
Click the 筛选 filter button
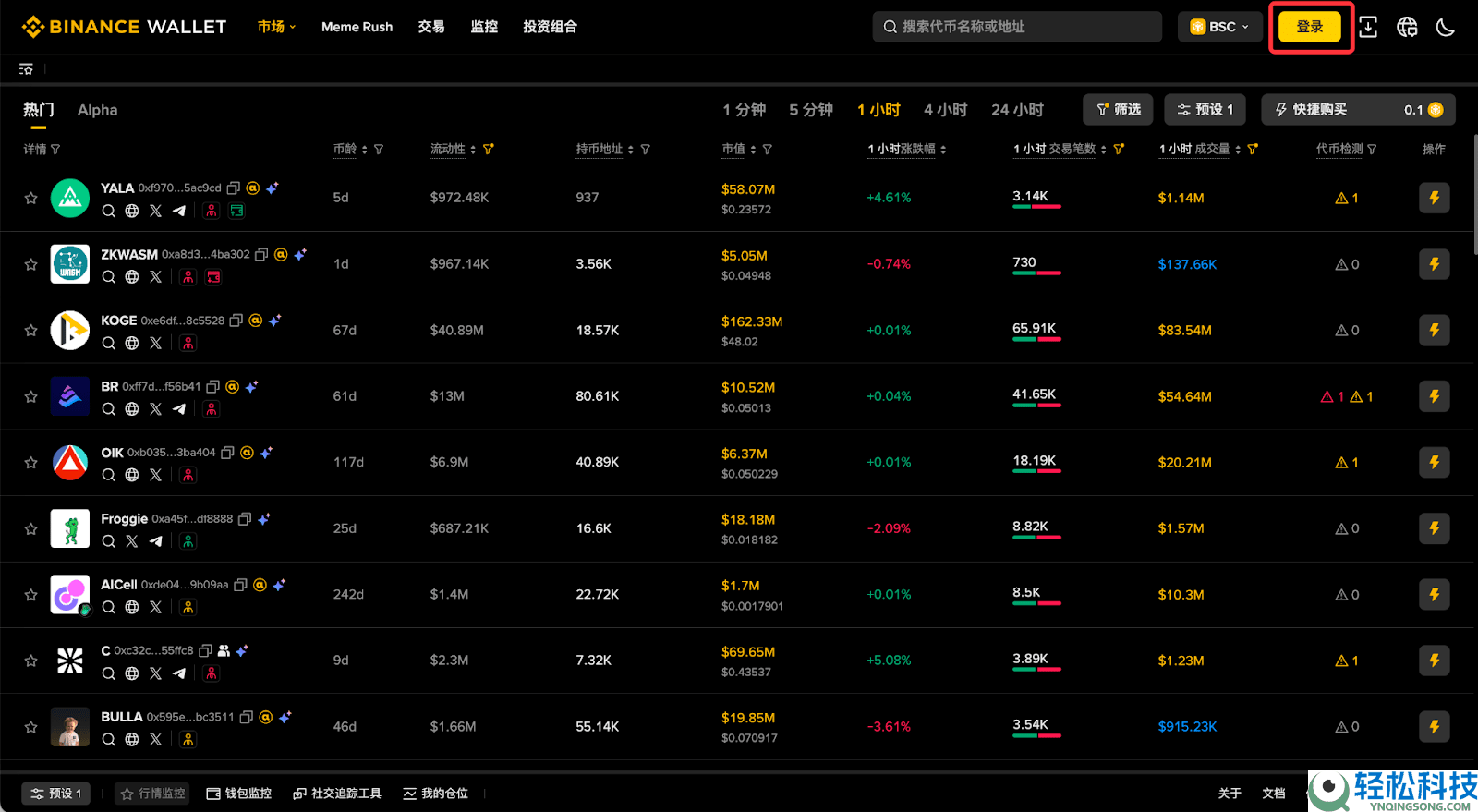pos(1119,109)
